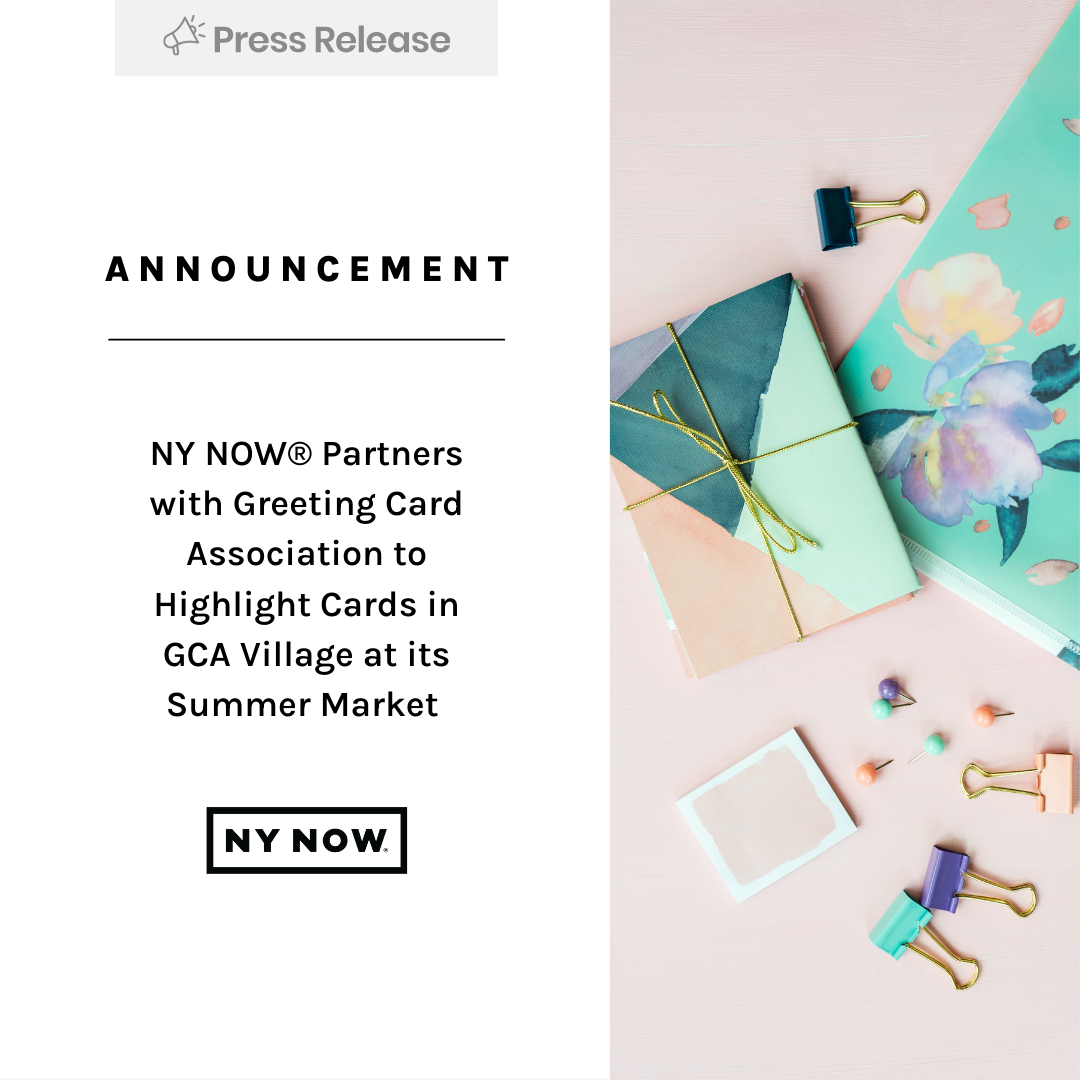Image resolution: width=1080 pixels, height=1080 pixels.
Task: Select the headline about Greeting Card Association
Action: pos(306,579)
